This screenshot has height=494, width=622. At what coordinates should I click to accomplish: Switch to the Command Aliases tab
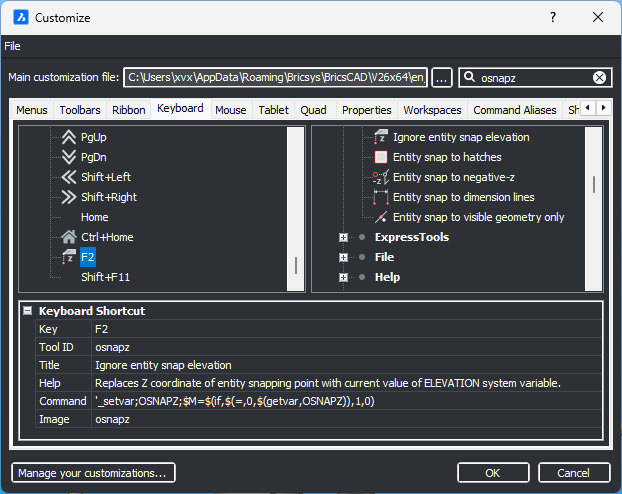(x=516, y=110)
